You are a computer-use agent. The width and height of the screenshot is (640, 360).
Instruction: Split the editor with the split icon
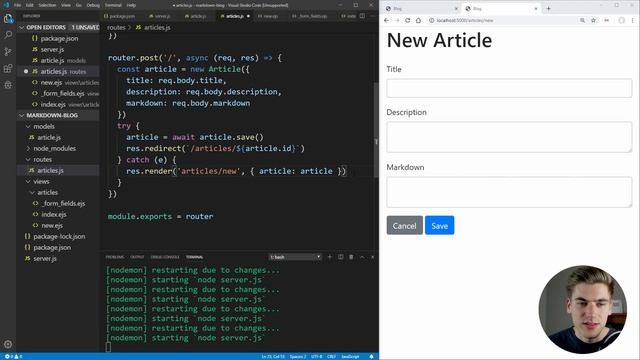click(x=362, y=16)
